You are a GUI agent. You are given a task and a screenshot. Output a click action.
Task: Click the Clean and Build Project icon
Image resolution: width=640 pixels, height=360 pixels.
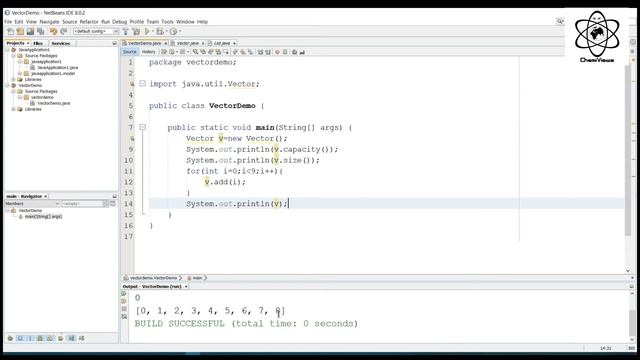point(136,31)
